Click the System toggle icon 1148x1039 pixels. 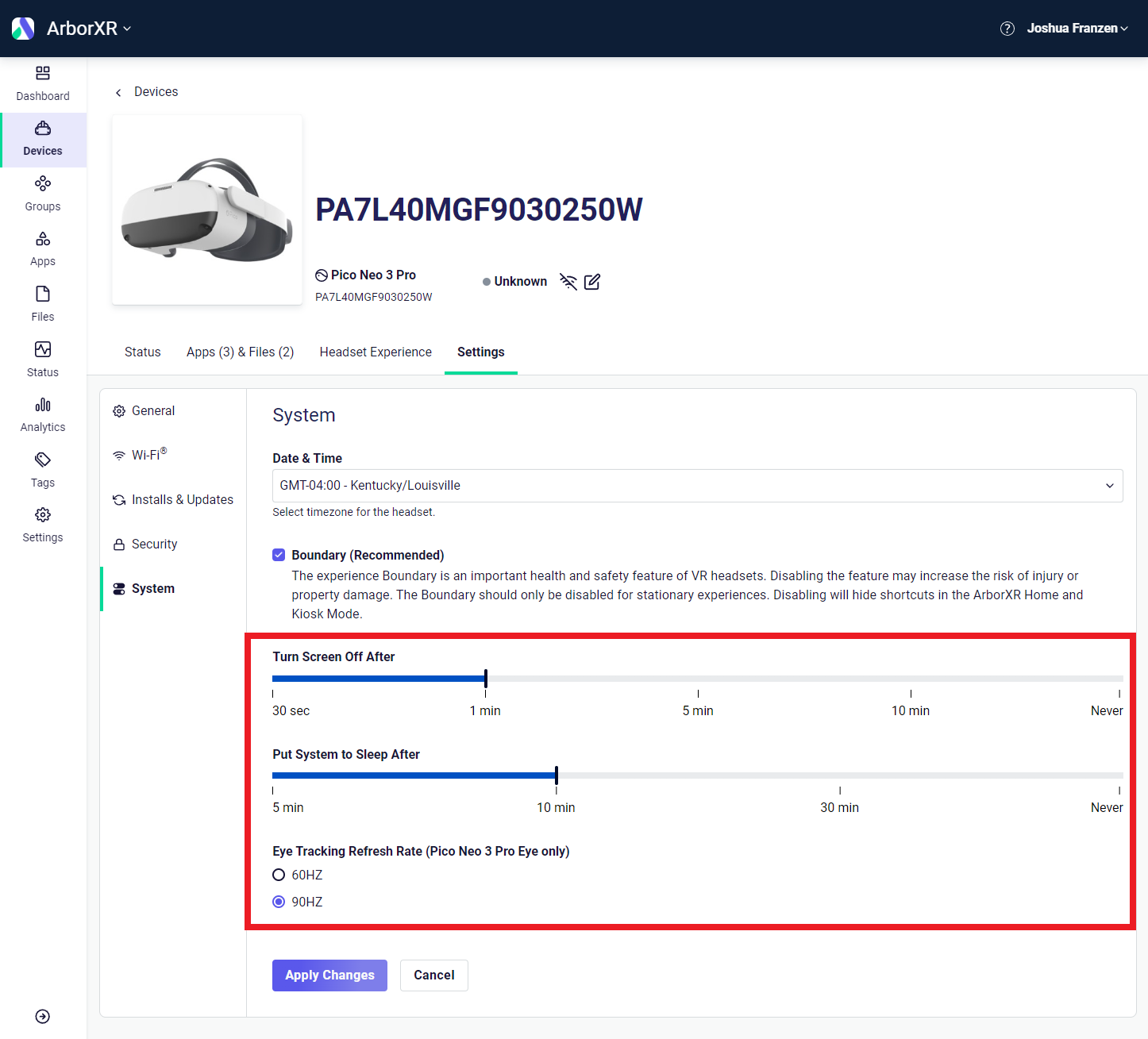(x=119, y=589)
